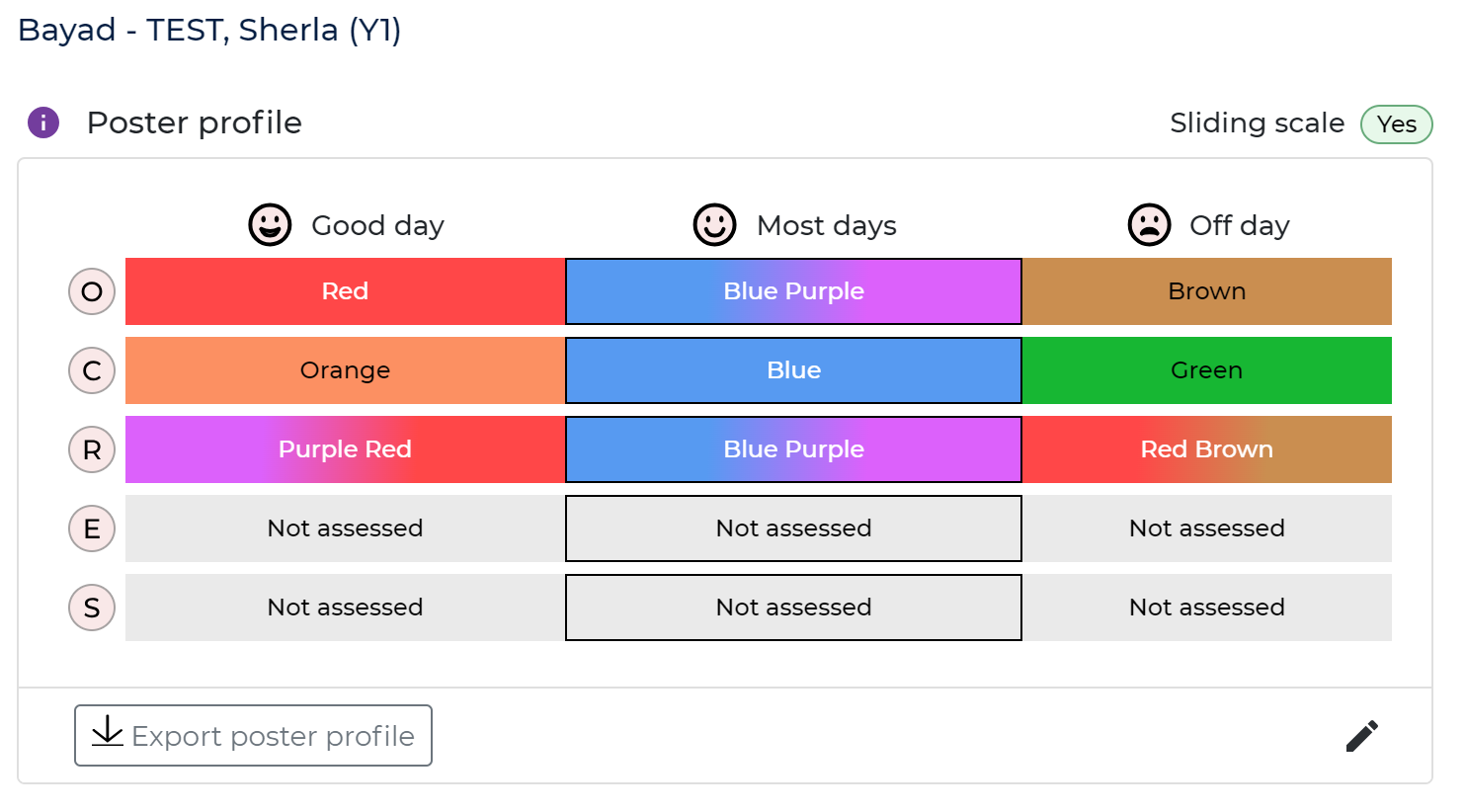This screenshot has height=812, width=1465.
Task: Click the Off day sad face icon
Action: 1149,225
